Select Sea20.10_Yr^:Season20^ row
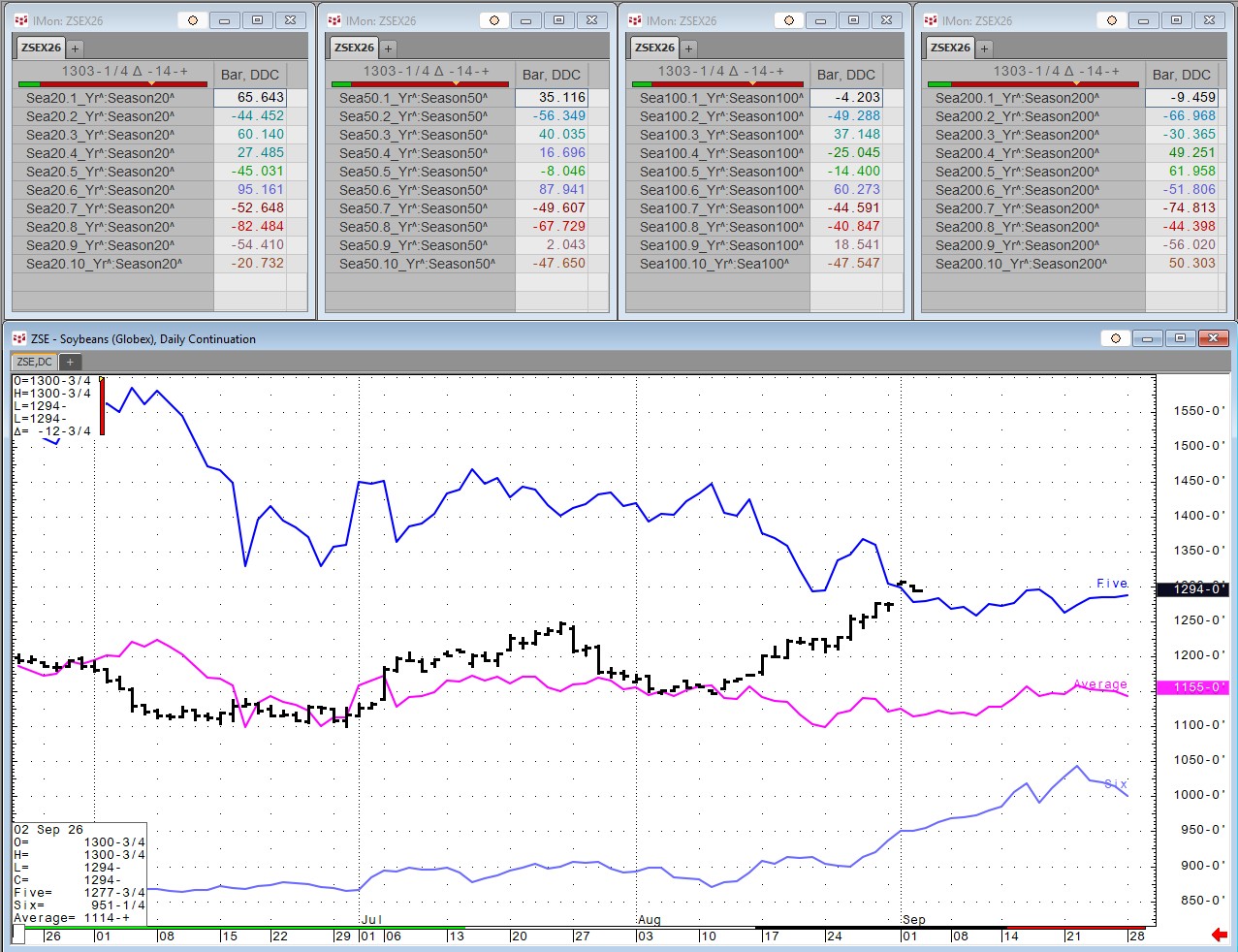Image resolution: width=1238 pixels, height=952 pixels. click(x=114, y=264)
